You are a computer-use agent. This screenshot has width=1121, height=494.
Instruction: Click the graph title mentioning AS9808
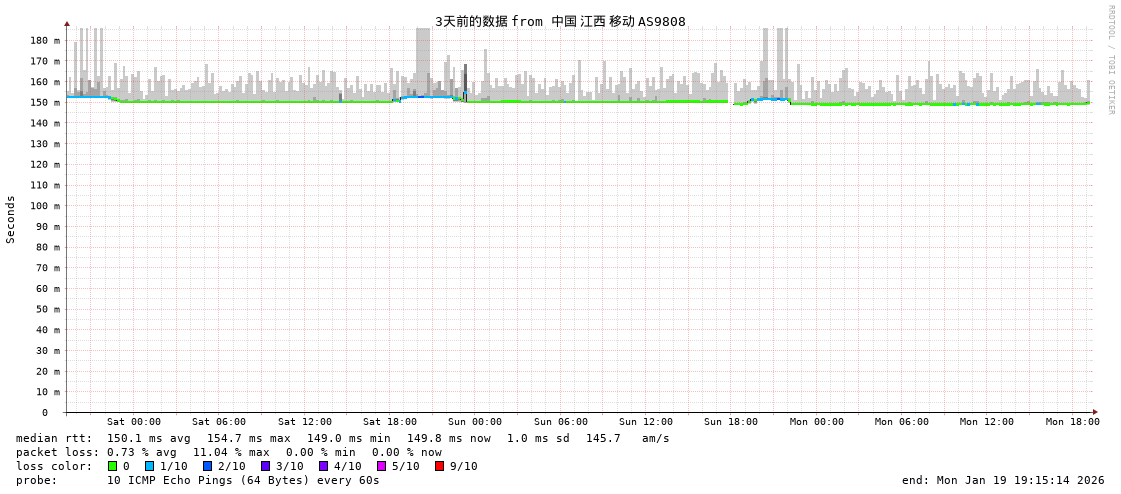tap(560, 21)
